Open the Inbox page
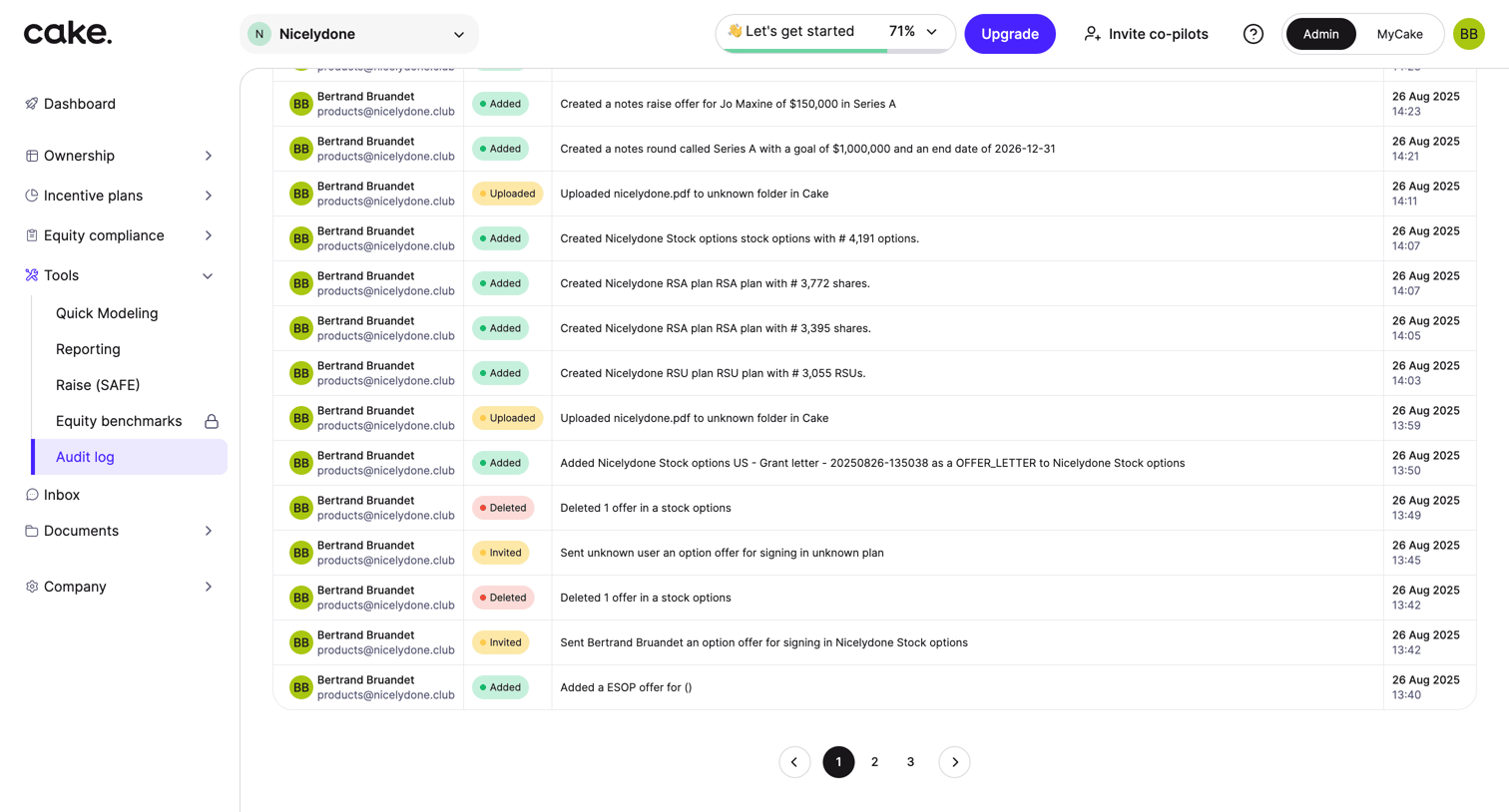Image resolution: width=1509 pixels, height=812 pixels. pyautogui.click(x=62, y=495)
